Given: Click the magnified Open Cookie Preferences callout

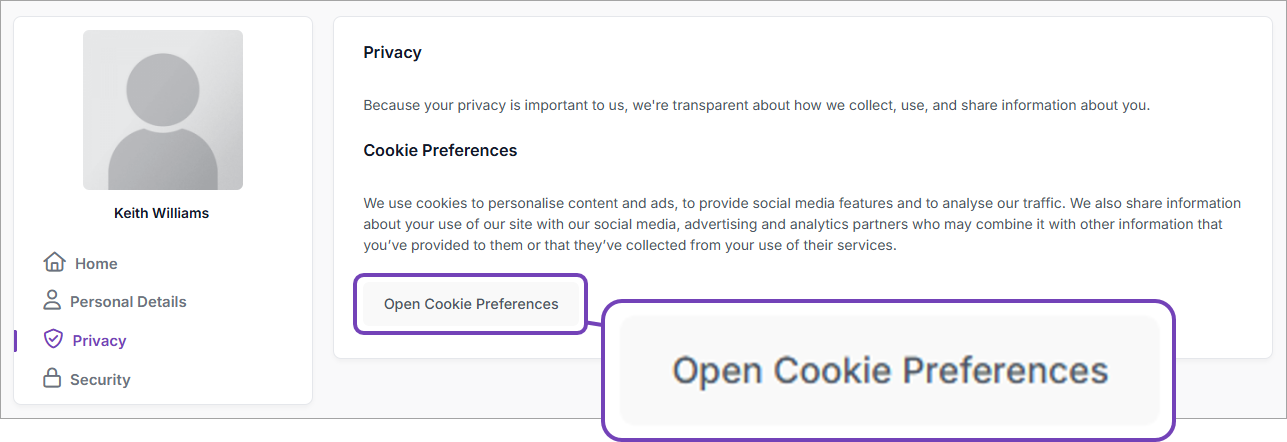Looking at the screenshot, I should [x=889, y=371].
